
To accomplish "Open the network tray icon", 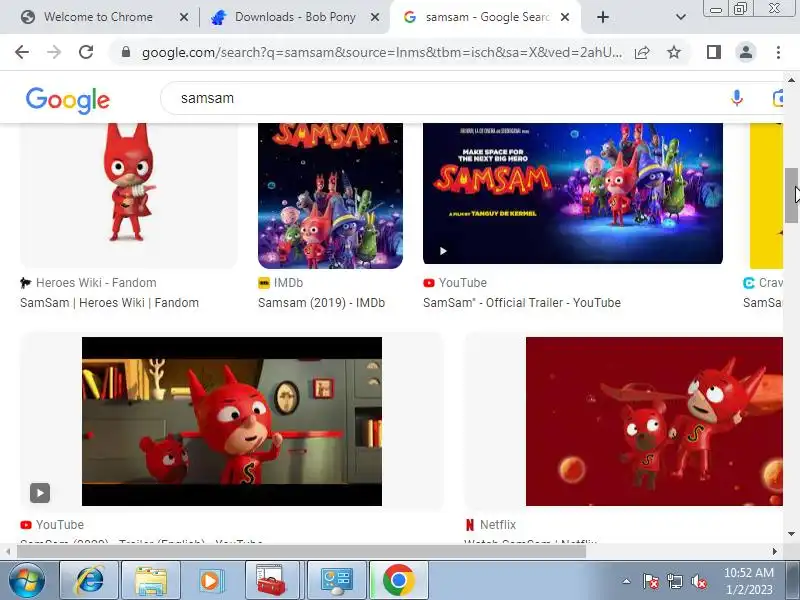I will 674,581.
